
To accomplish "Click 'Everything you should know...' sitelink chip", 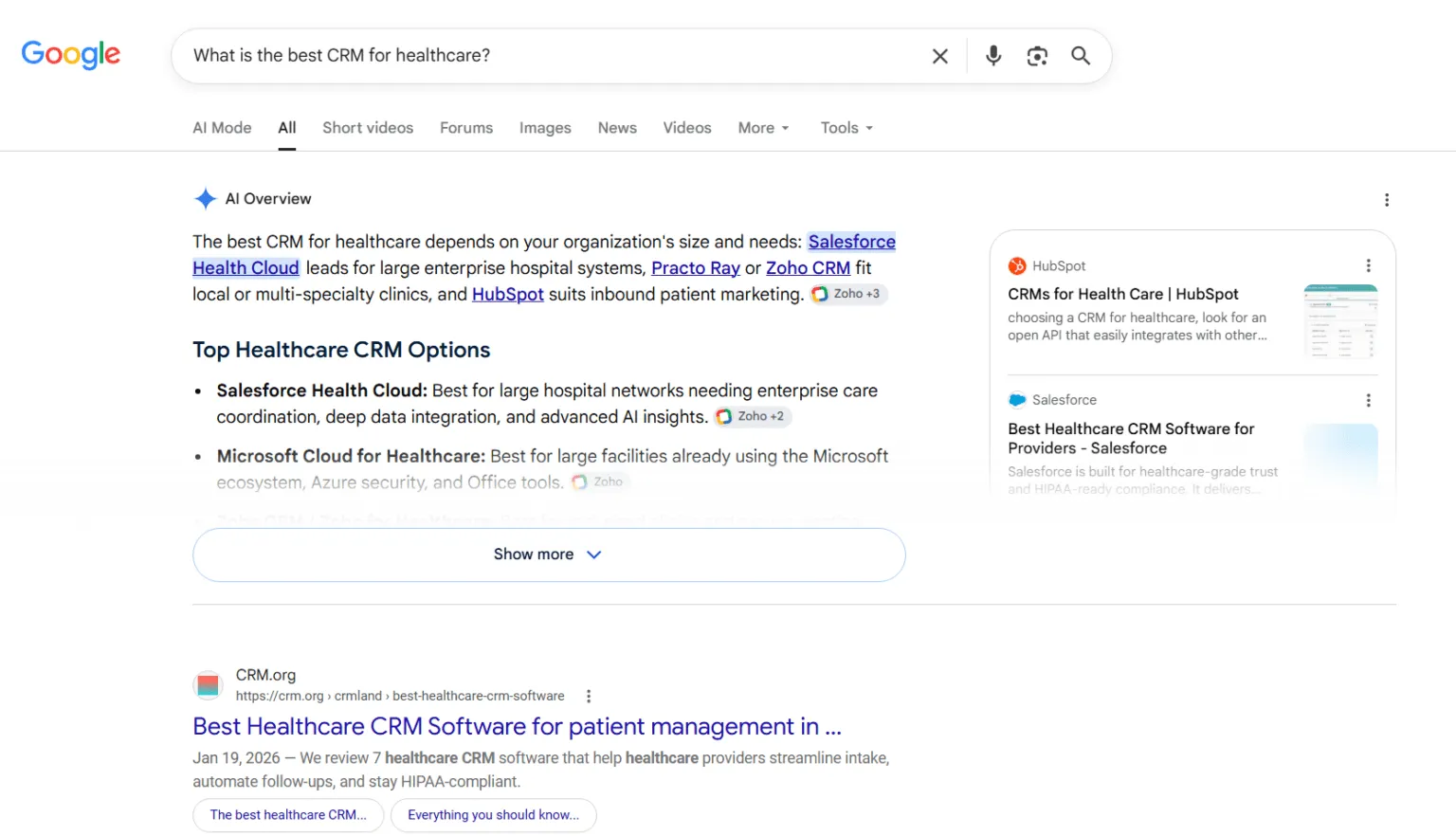I will click(x=494, y=815).
